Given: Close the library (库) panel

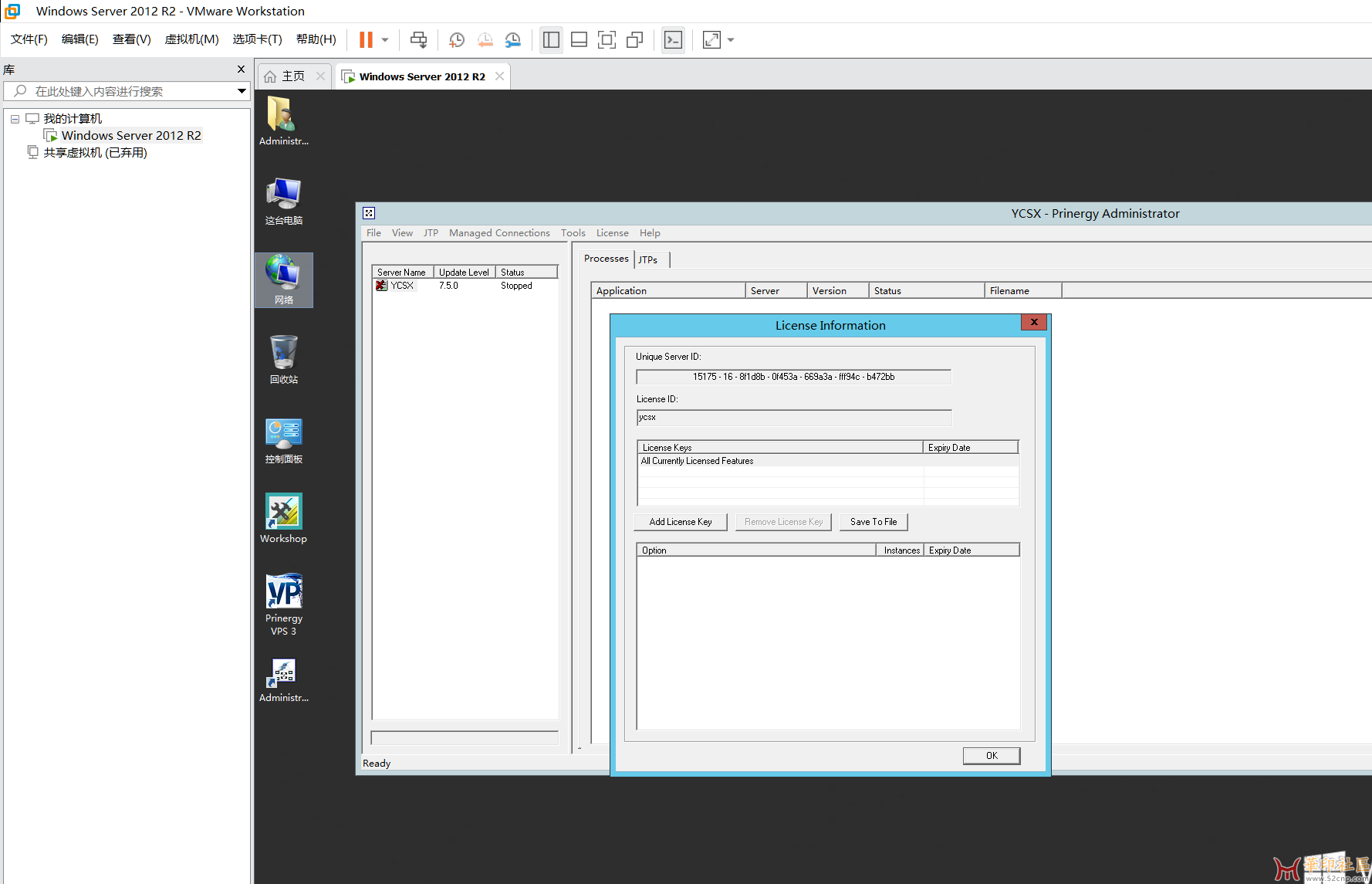Looking at the screenshot, I should point(241,69).
